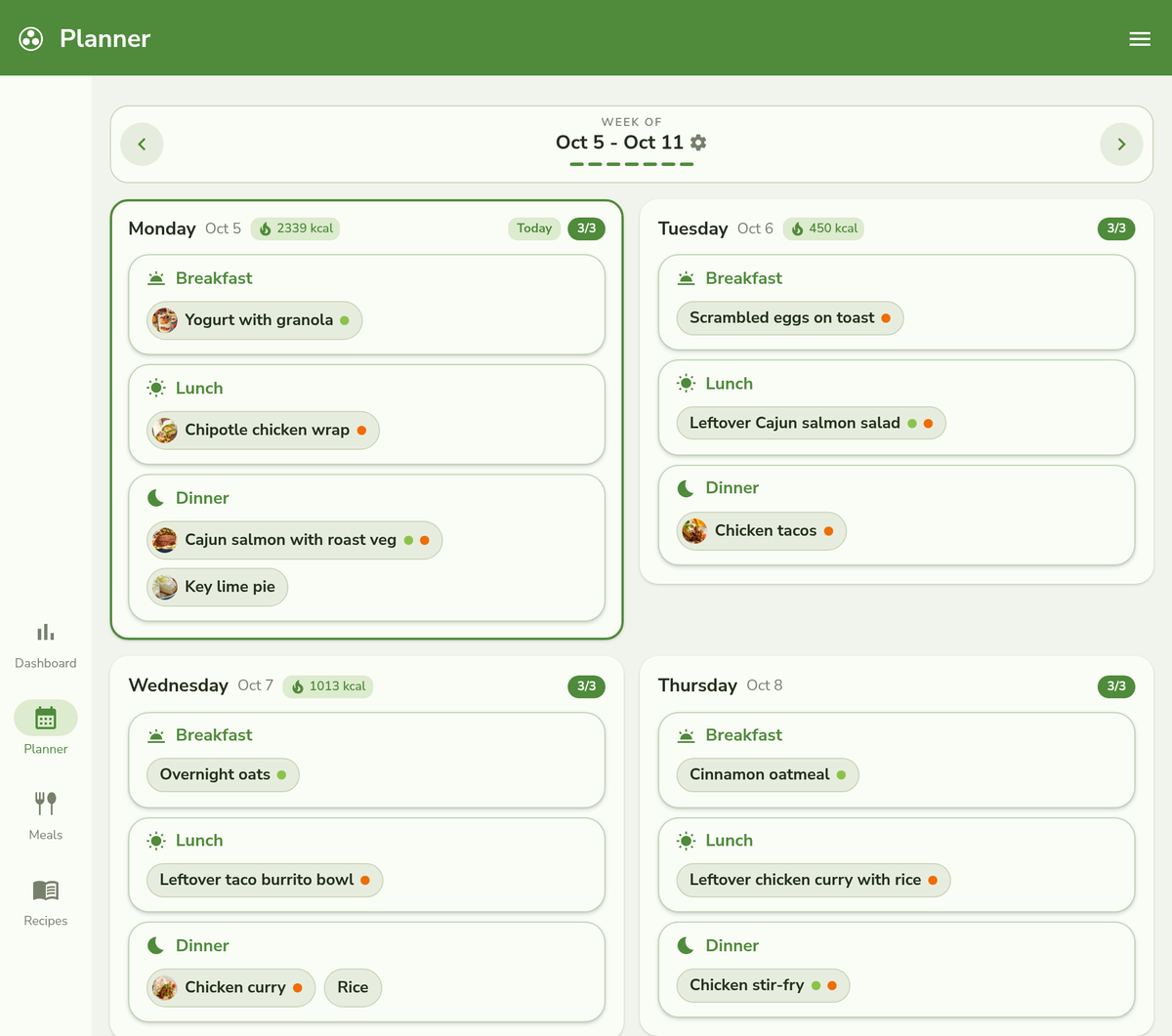The height and width of the screenshot is (1036, 1172).
Task: Click Monday Lunch sun icon
Action: (x=156, y=388)
